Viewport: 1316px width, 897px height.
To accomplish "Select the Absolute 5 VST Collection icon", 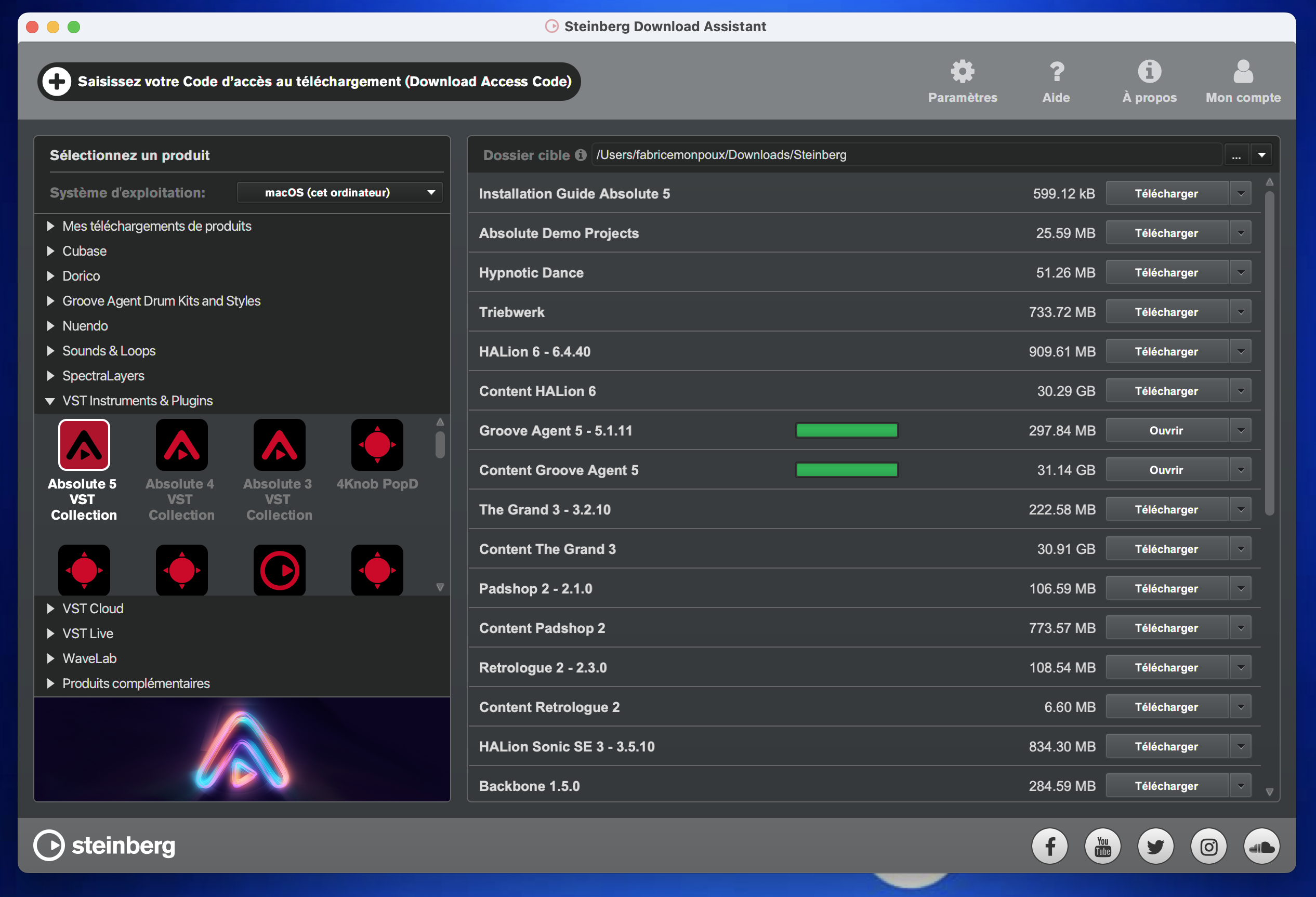I will (x=84, y=444).
